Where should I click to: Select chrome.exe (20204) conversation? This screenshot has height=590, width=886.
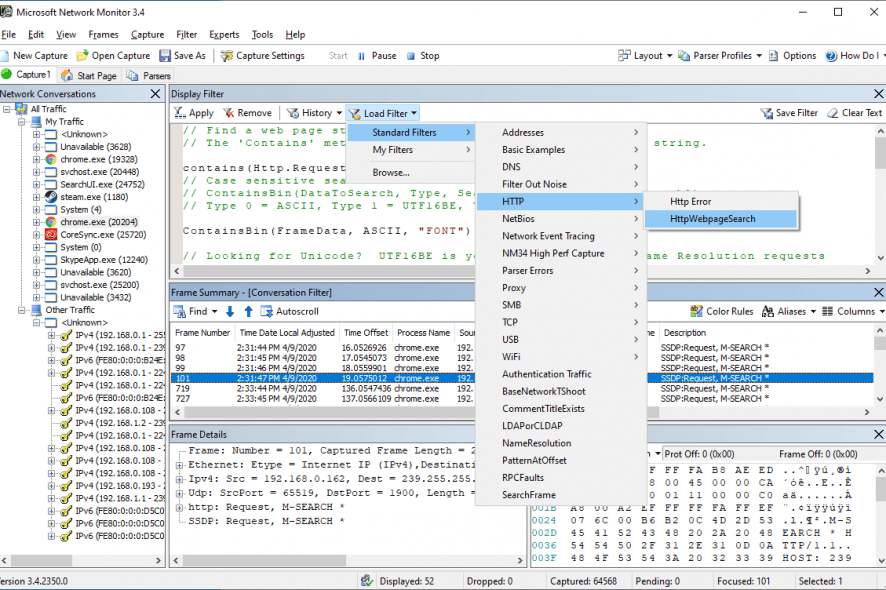[99, 222]
